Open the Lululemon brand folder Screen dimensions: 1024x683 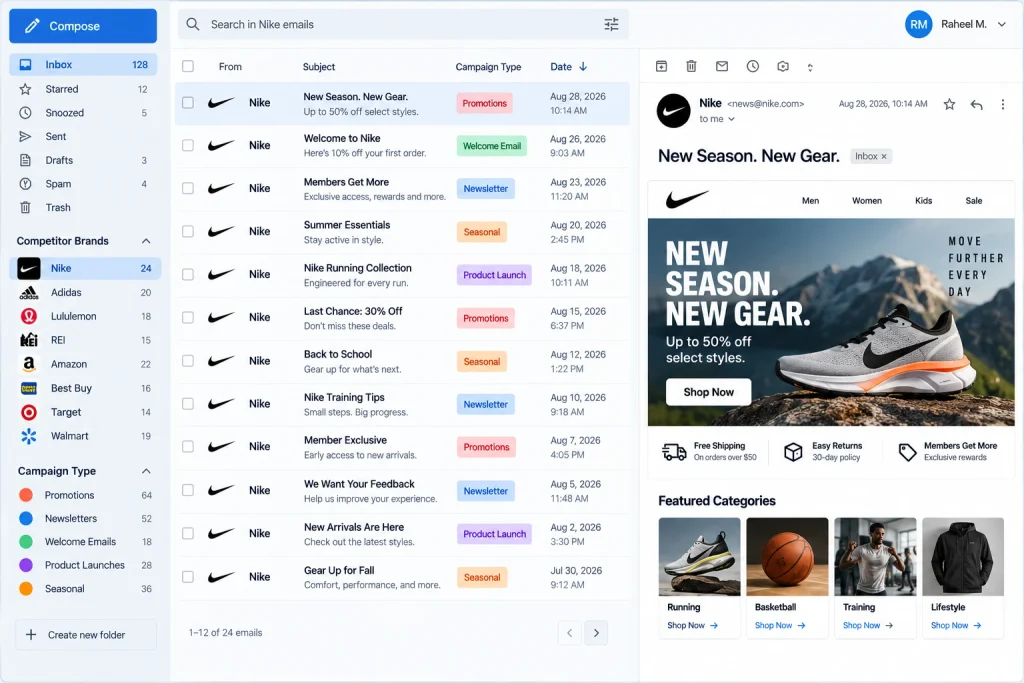click(x=85, y=316)
